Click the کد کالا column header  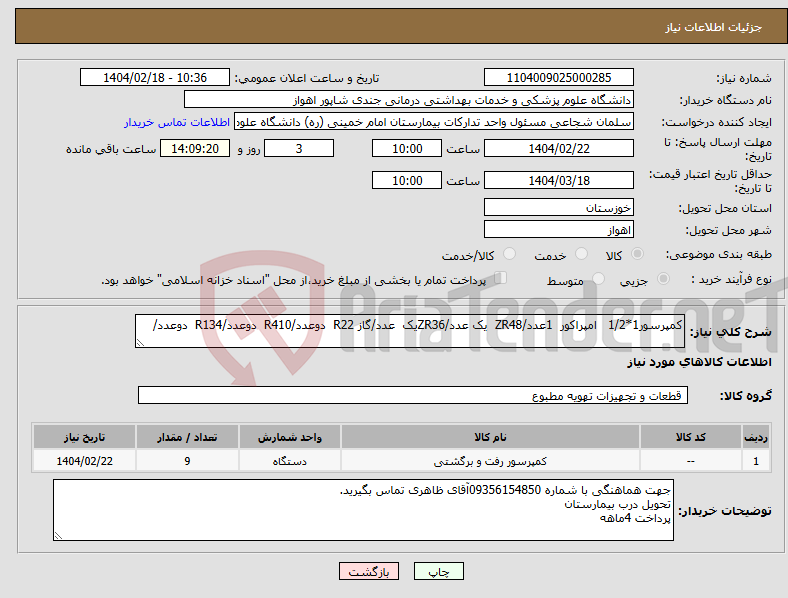(691, 437)
